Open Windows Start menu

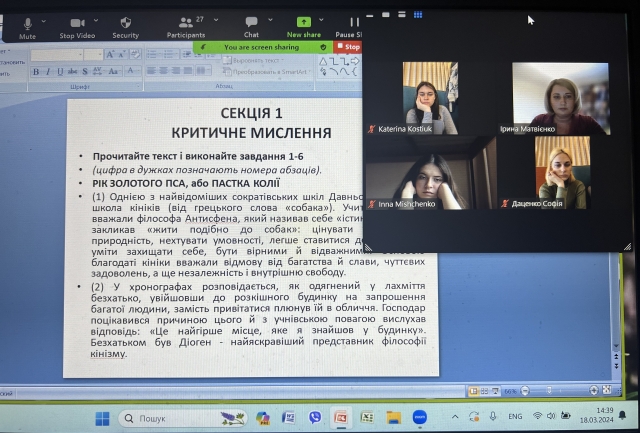102,419
